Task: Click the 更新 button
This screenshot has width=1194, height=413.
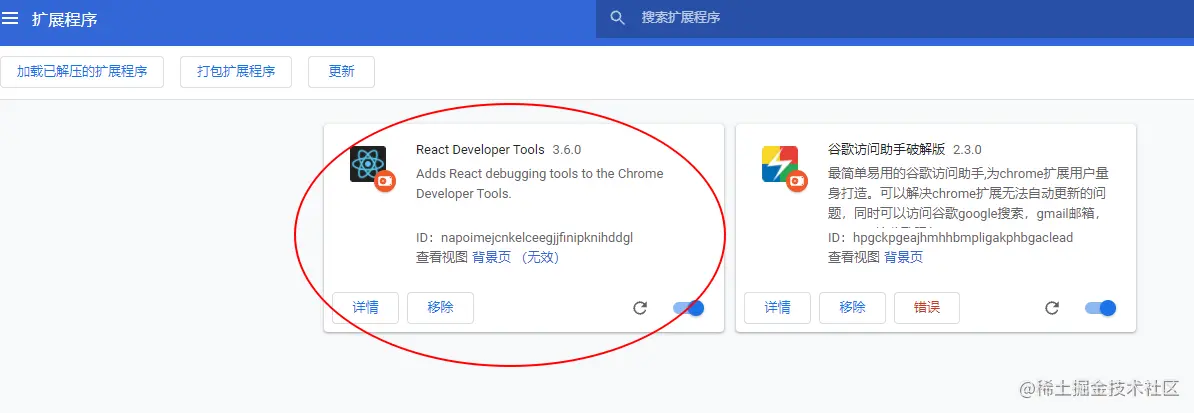Action: (341, 72)
